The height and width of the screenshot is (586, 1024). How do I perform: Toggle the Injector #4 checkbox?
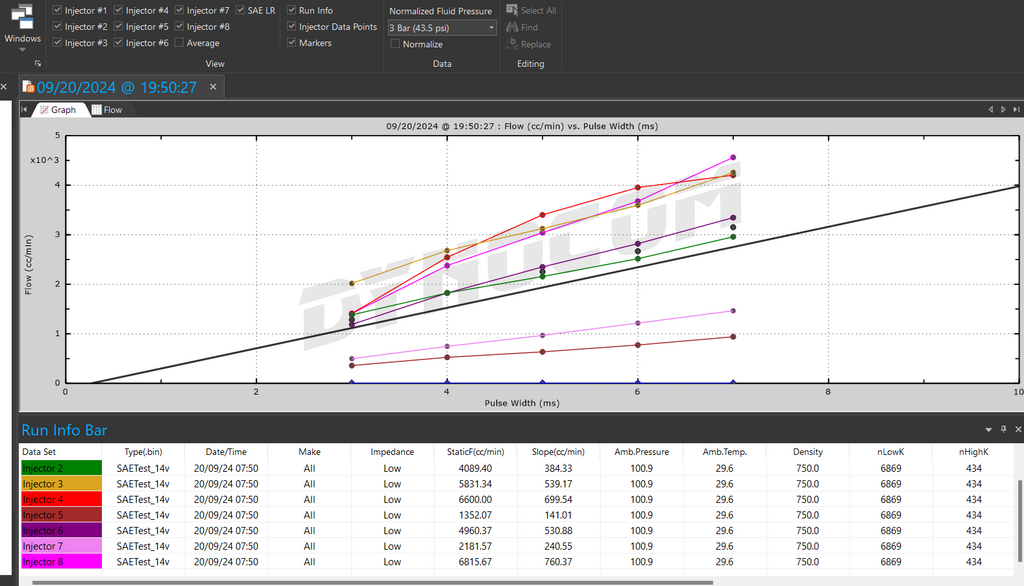click(x=118, y=10)
